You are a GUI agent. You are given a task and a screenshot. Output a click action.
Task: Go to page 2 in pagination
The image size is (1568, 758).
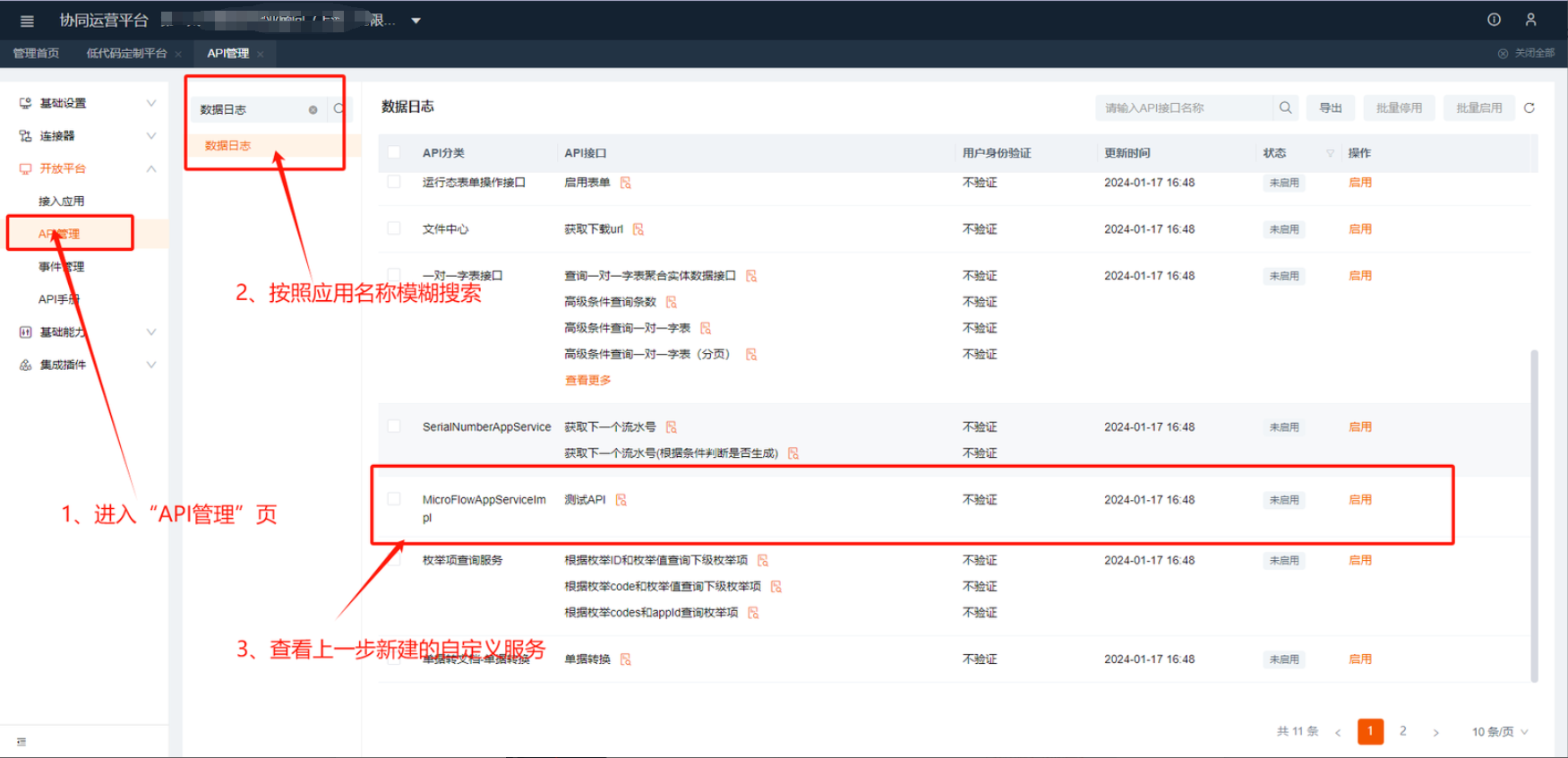point(1402,731)
